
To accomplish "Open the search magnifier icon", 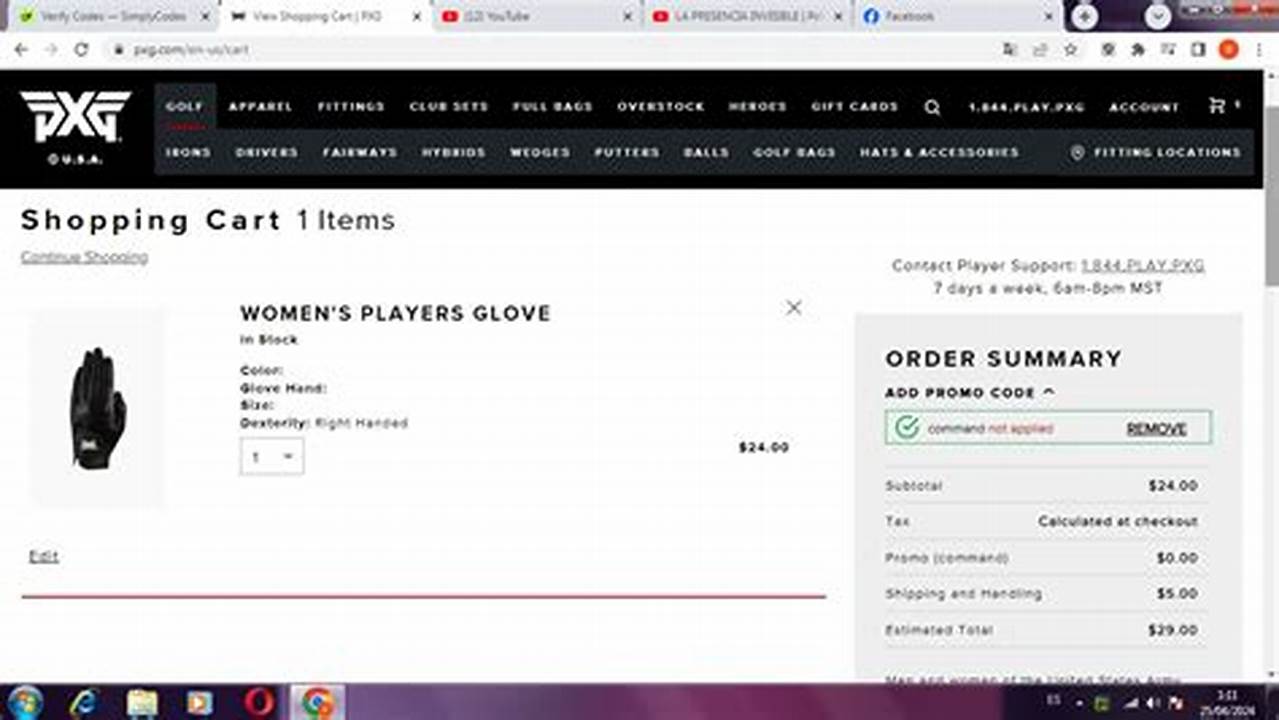I will tap(932, 107).
